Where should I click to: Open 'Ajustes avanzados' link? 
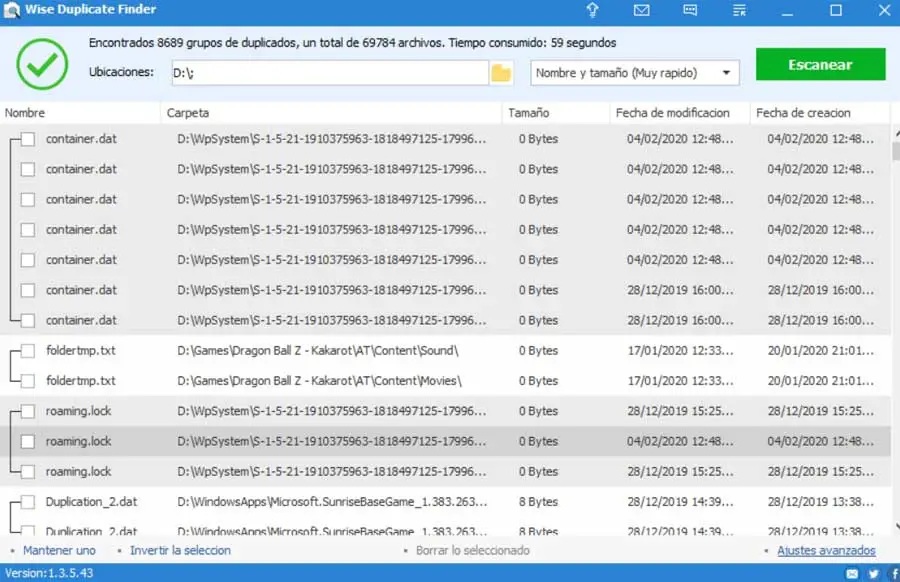(x=826, y=550)
